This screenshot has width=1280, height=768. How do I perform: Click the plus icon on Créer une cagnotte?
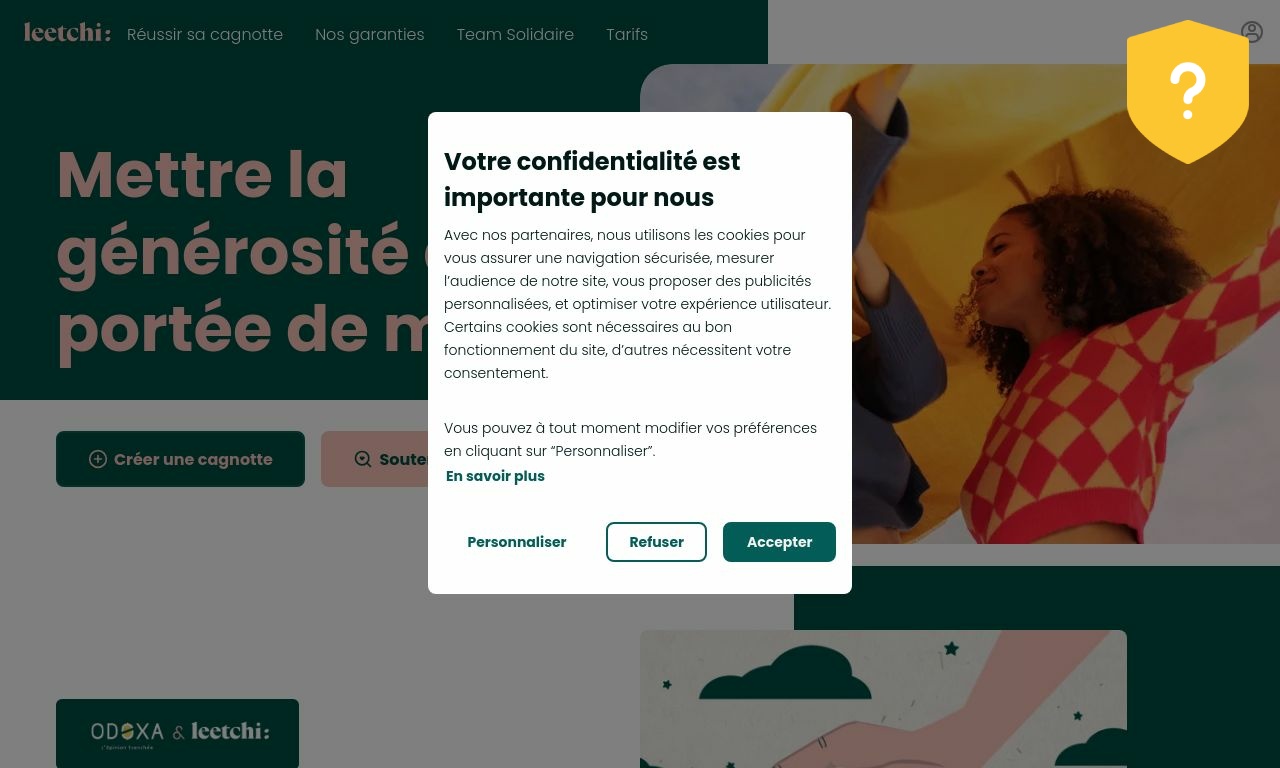(98, 459)
